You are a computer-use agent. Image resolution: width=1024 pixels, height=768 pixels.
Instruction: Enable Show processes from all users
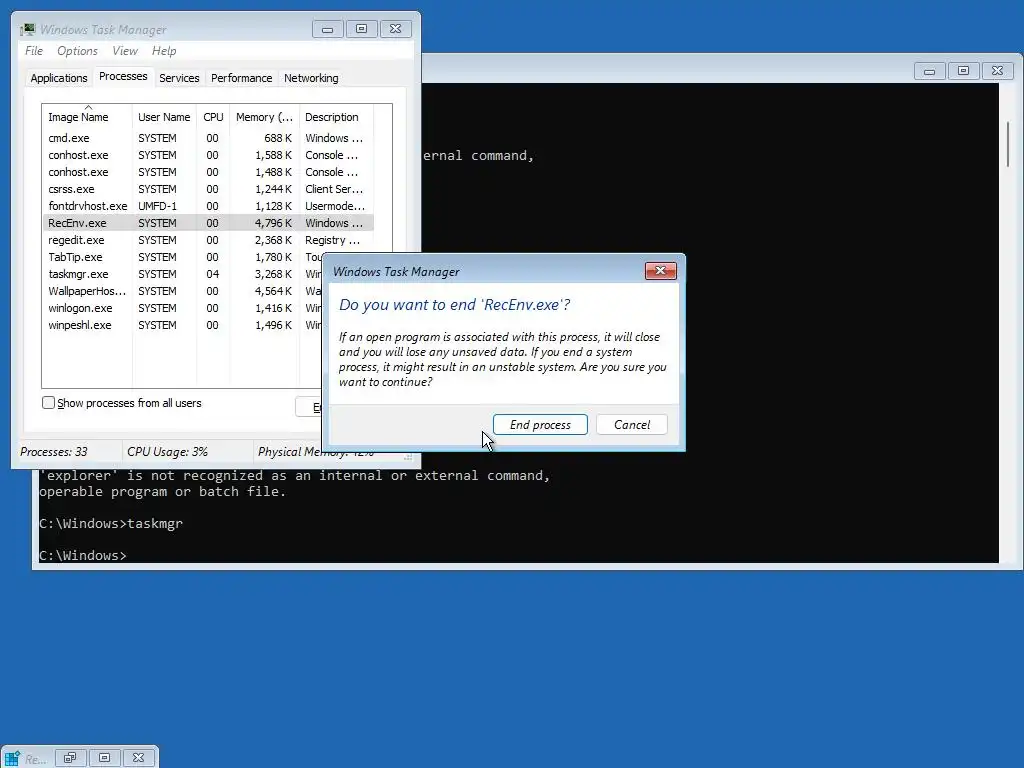[x=48, y=403]
